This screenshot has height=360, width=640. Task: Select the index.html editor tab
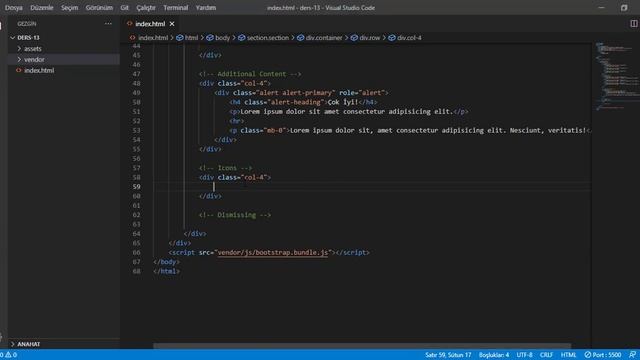click(150, 24)
